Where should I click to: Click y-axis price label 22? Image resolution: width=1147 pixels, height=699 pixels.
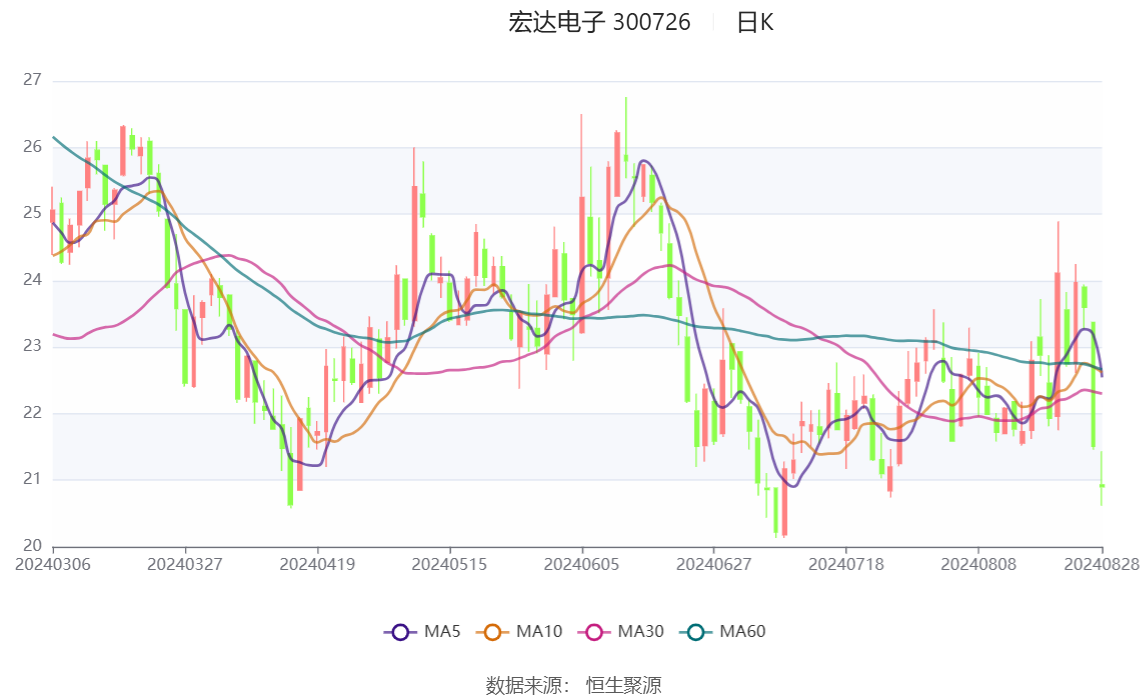[x=32, y=412]
